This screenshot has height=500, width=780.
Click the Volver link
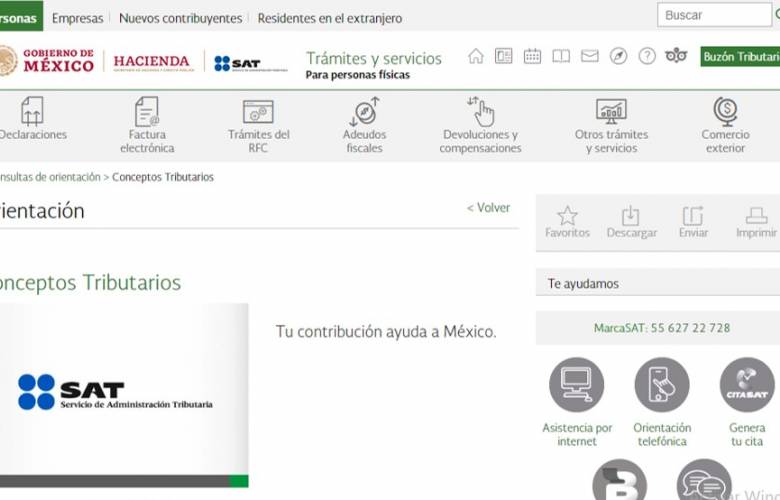(488, 208)
